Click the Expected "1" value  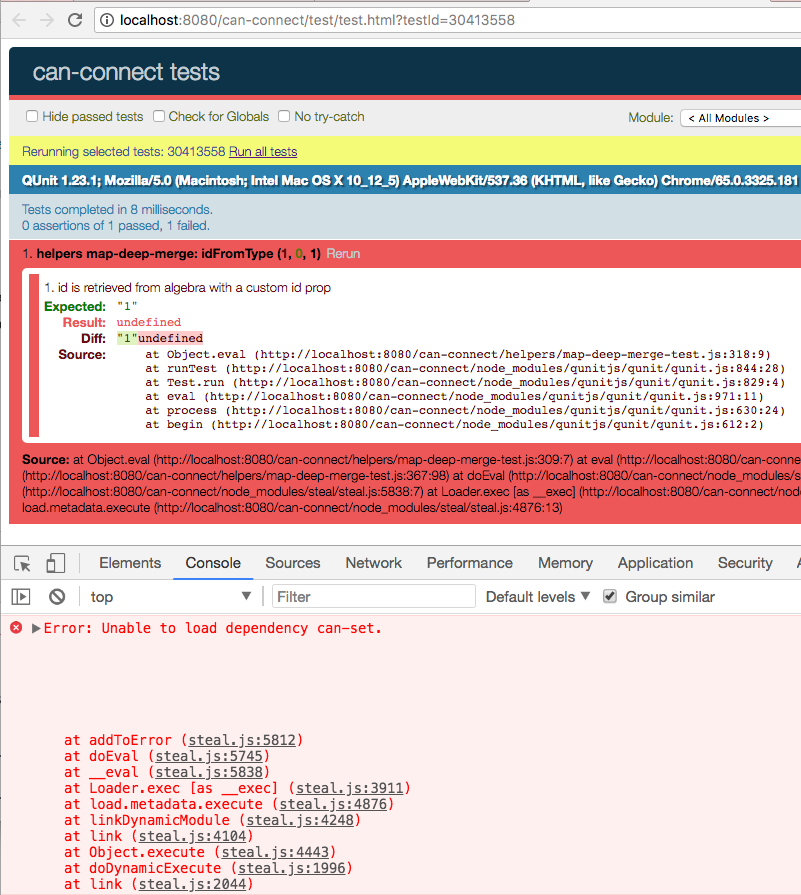pyautogui.click(x=127, y=307)
